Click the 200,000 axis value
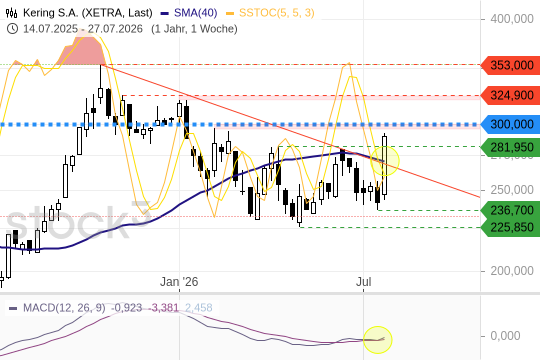This screenshot has width=540, height=360. [512, 271]
